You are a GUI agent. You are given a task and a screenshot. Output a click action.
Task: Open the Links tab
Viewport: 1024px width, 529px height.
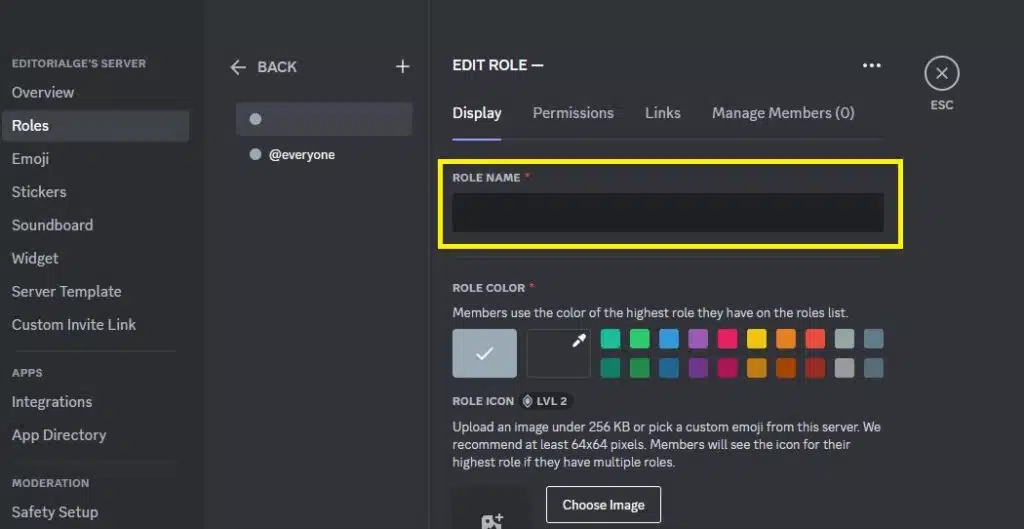click(x=662, y=113)
